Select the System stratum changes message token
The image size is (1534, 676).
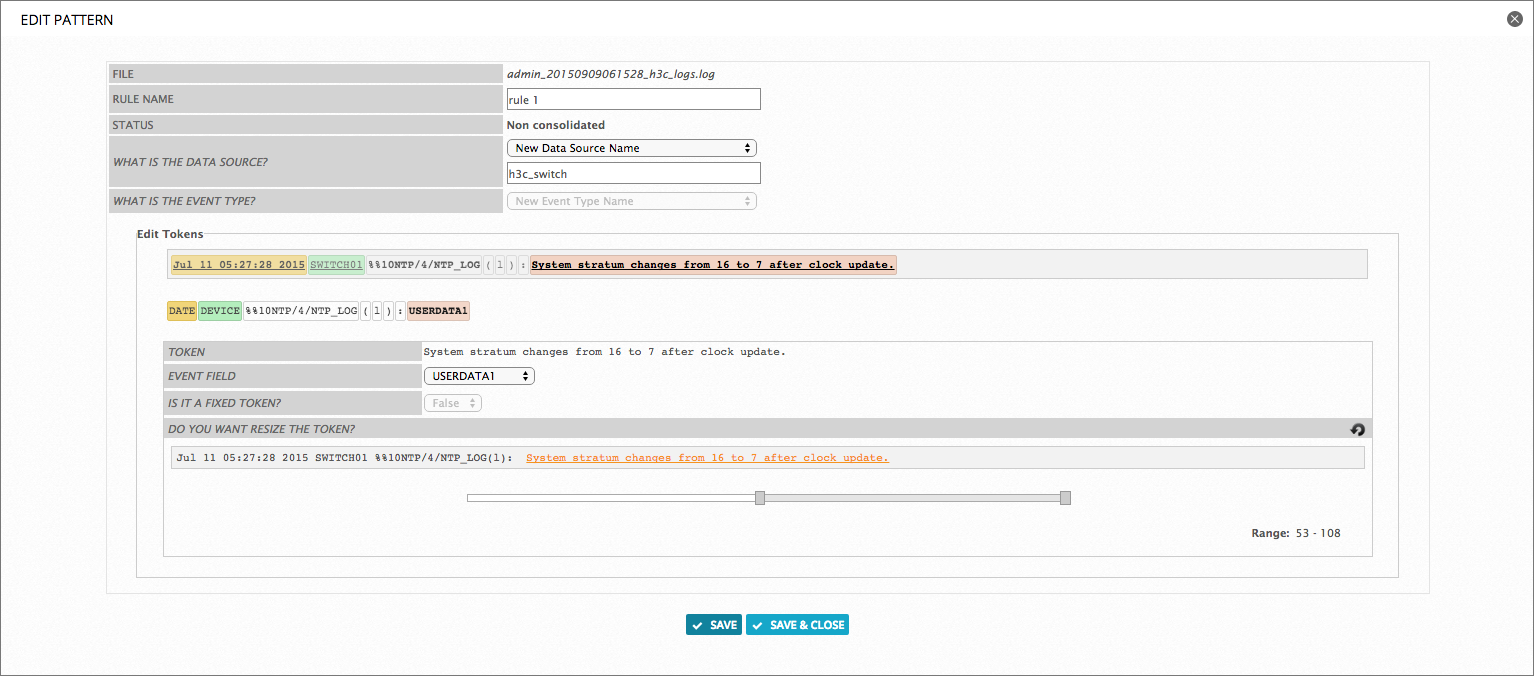click(x=713, y=265)
